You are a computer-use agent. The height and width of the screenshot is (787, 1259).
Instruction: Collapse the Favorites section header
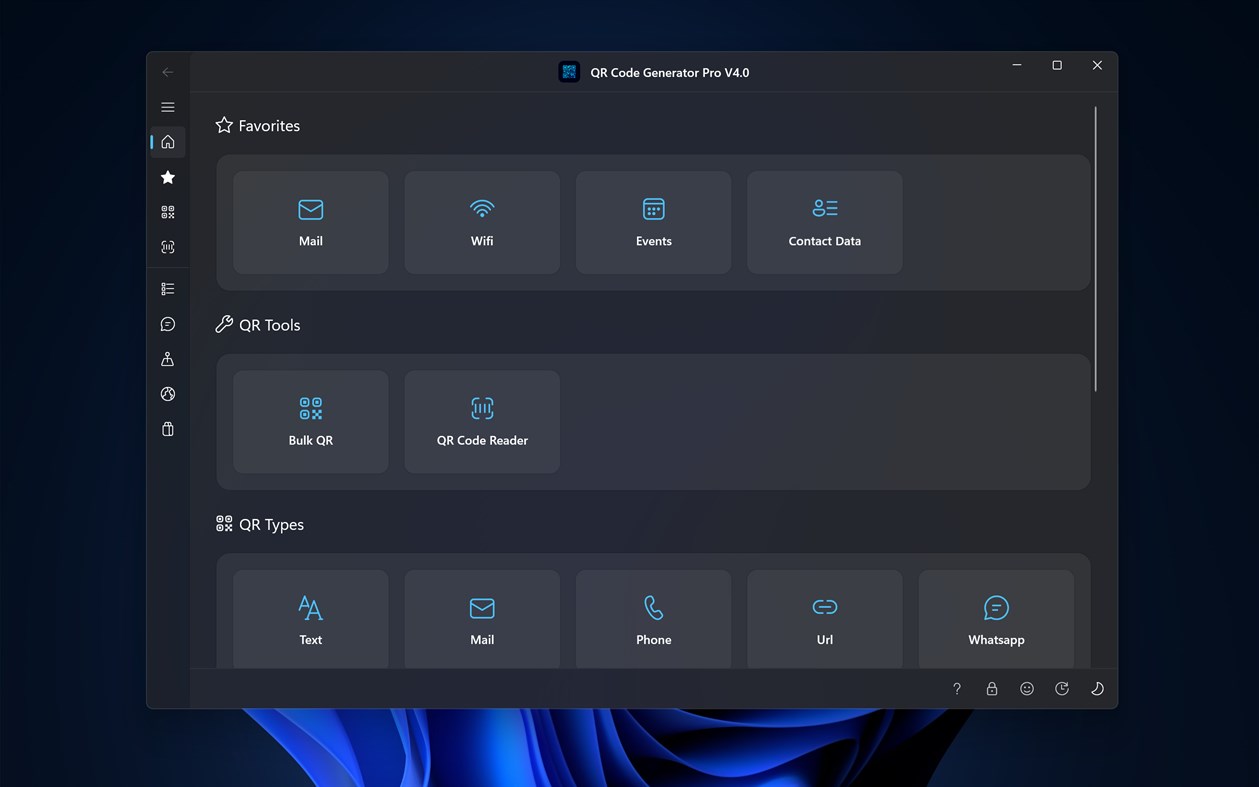257,125
